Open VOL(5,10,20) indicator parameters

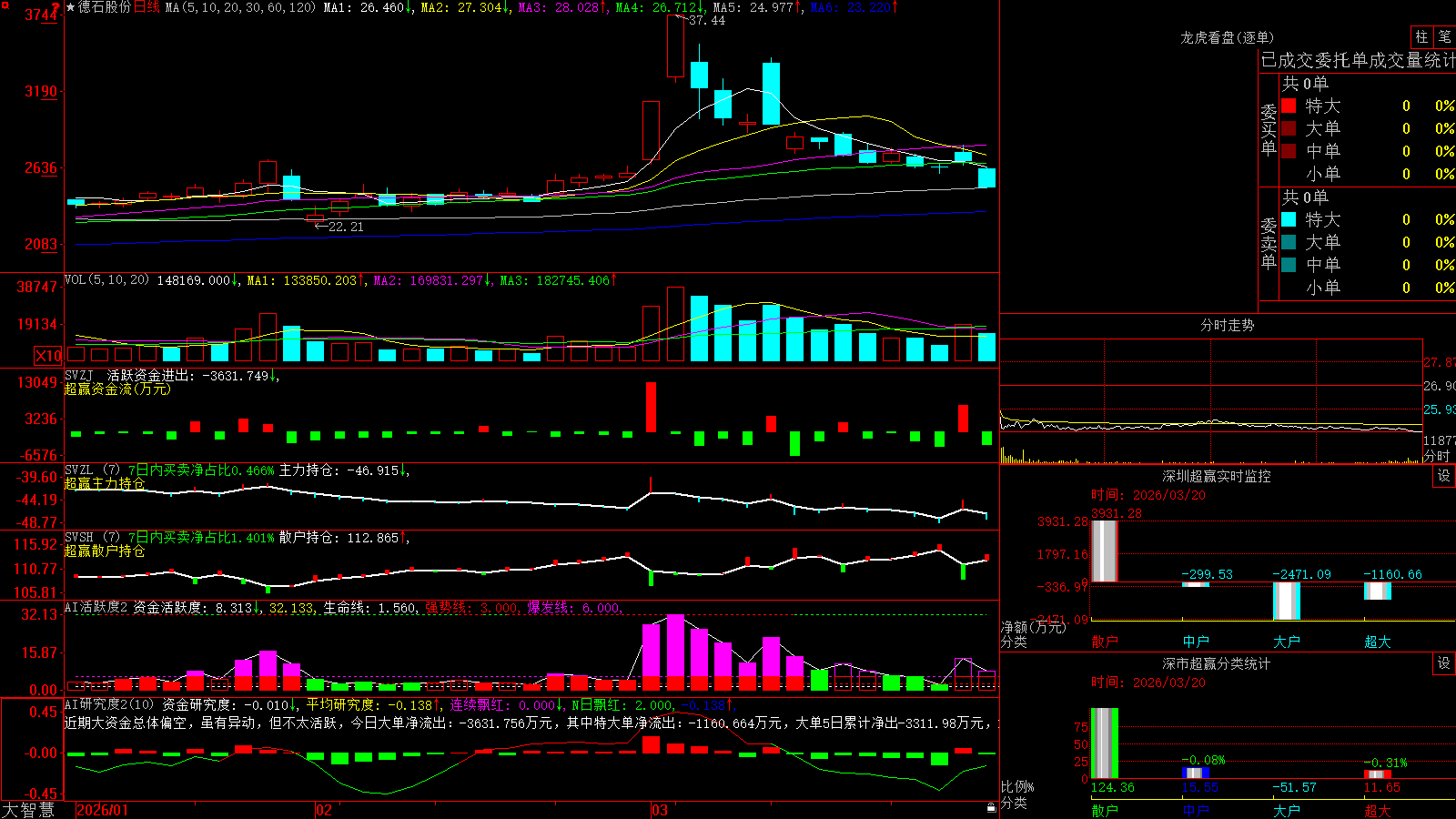[x=106, y=280]
